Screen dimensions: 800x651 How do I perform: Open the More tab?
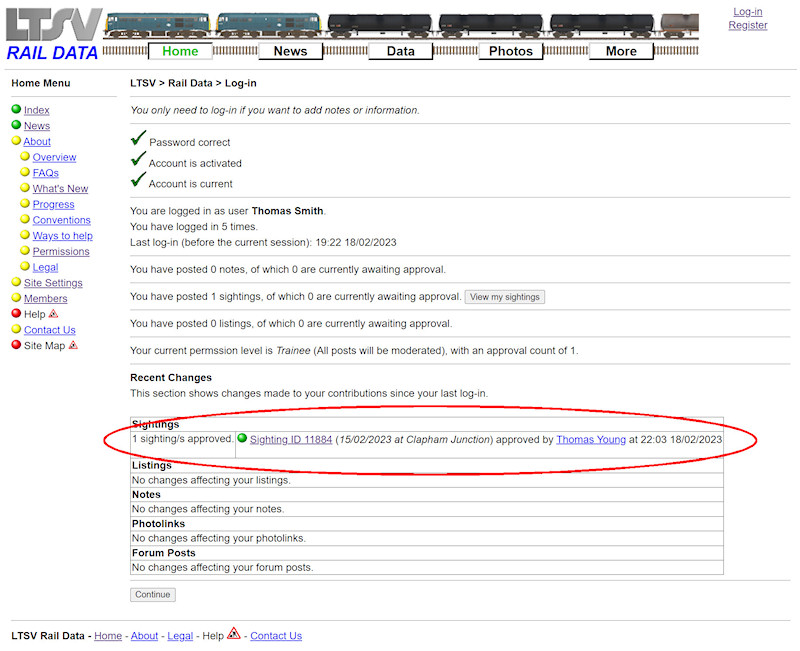pyautogui.click(x=621, y=51)
